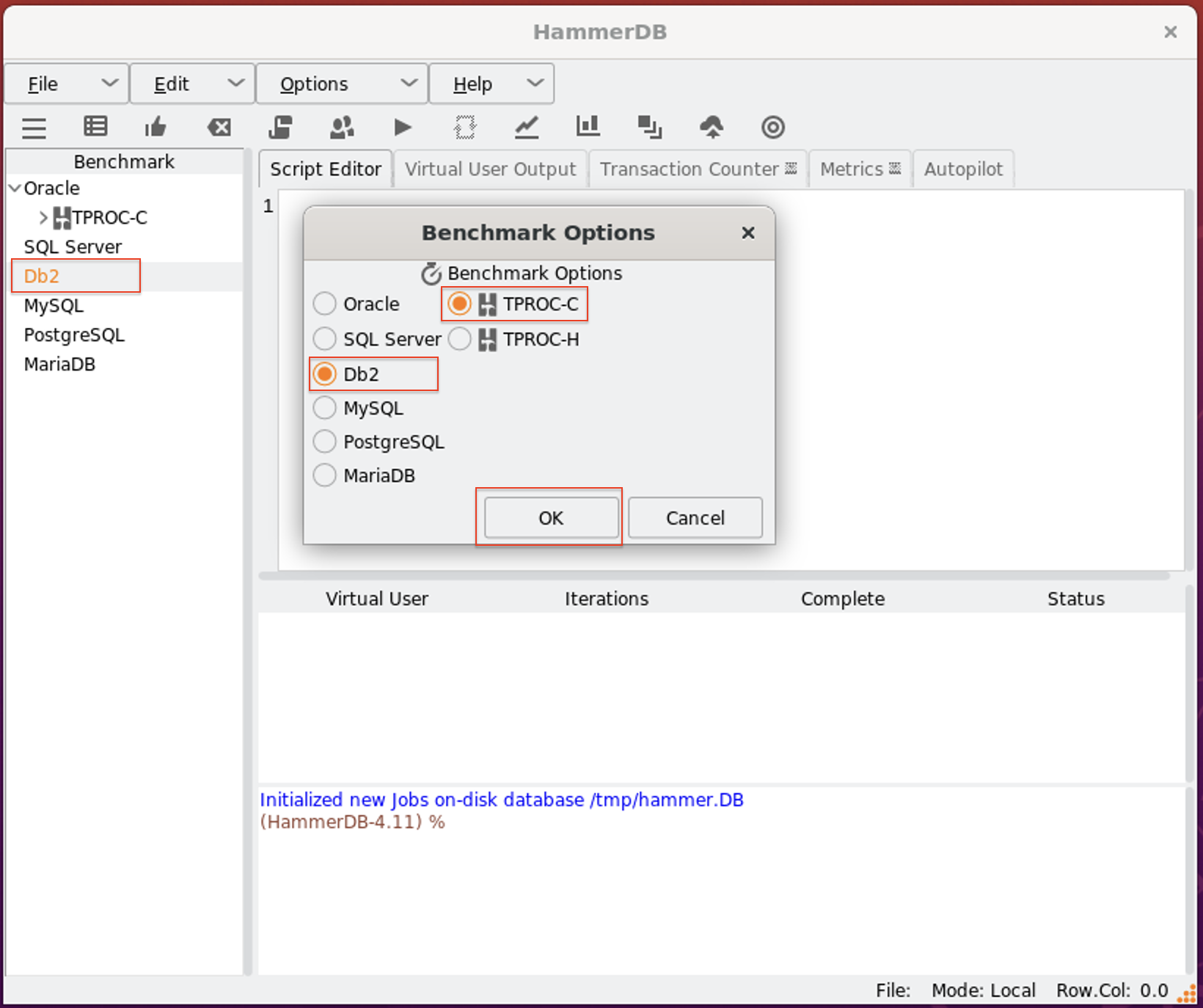Open the Edit menu

pyautogui.click(x=192, y=84)
